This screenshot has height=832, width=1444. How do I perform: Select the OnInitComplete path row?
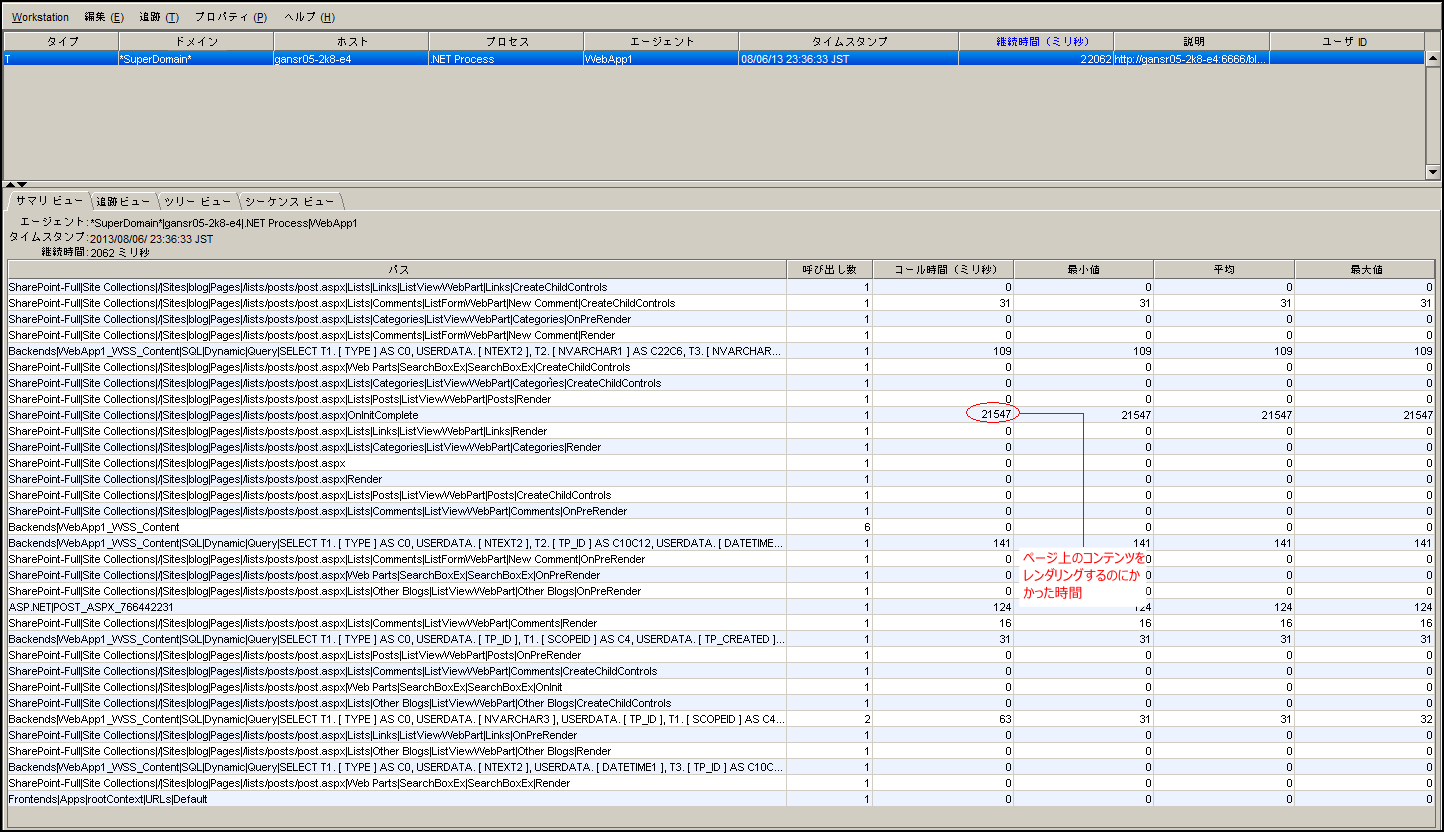[213, 415]
